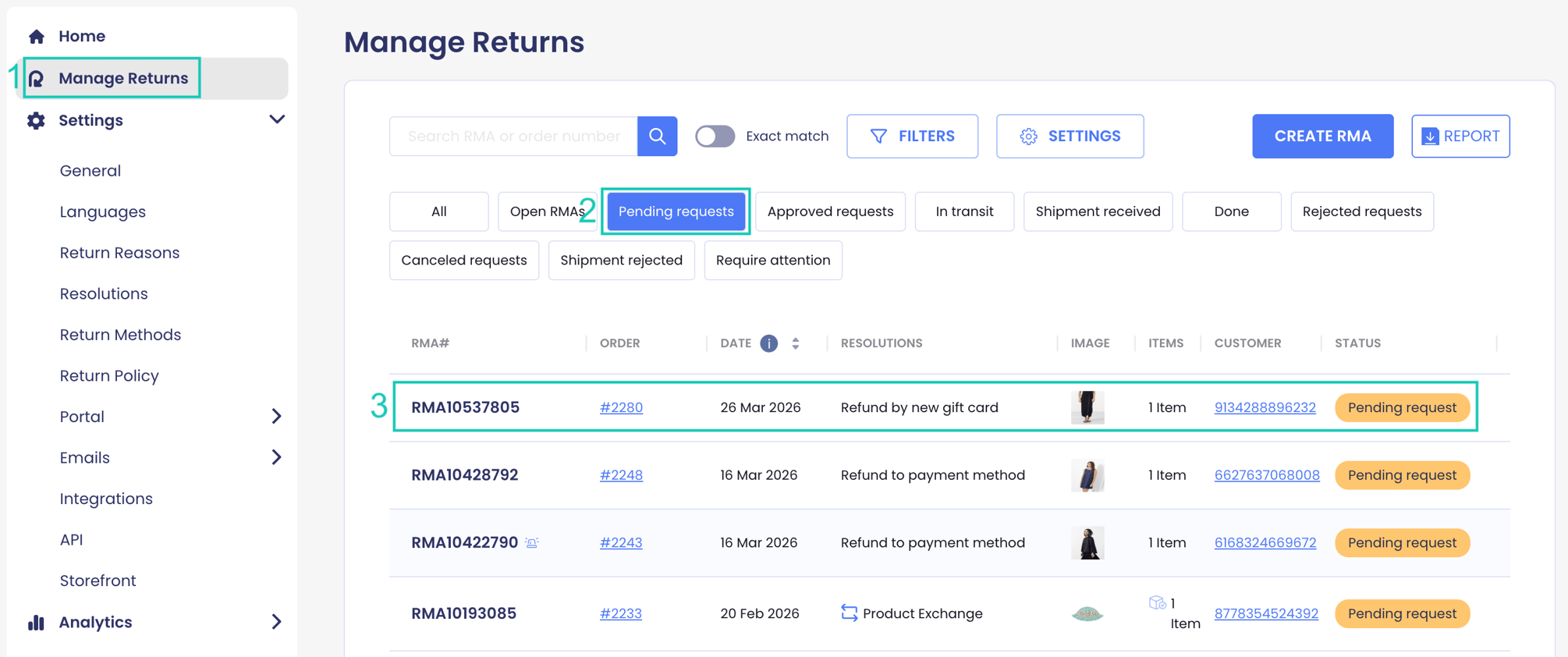This screenshot has height=657, width=1568.
Task: Open the Done tab
Action: 1231,211
